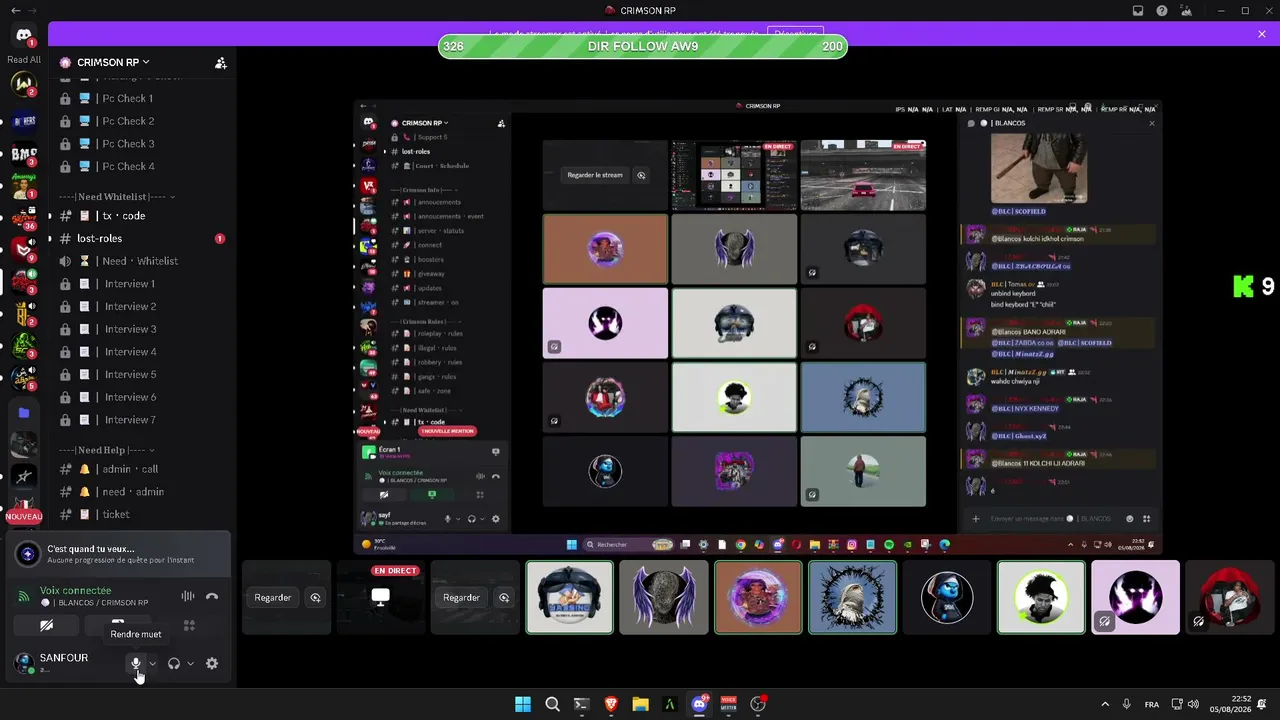Show hidden system tray icons chevron

tap(1105, 704)
